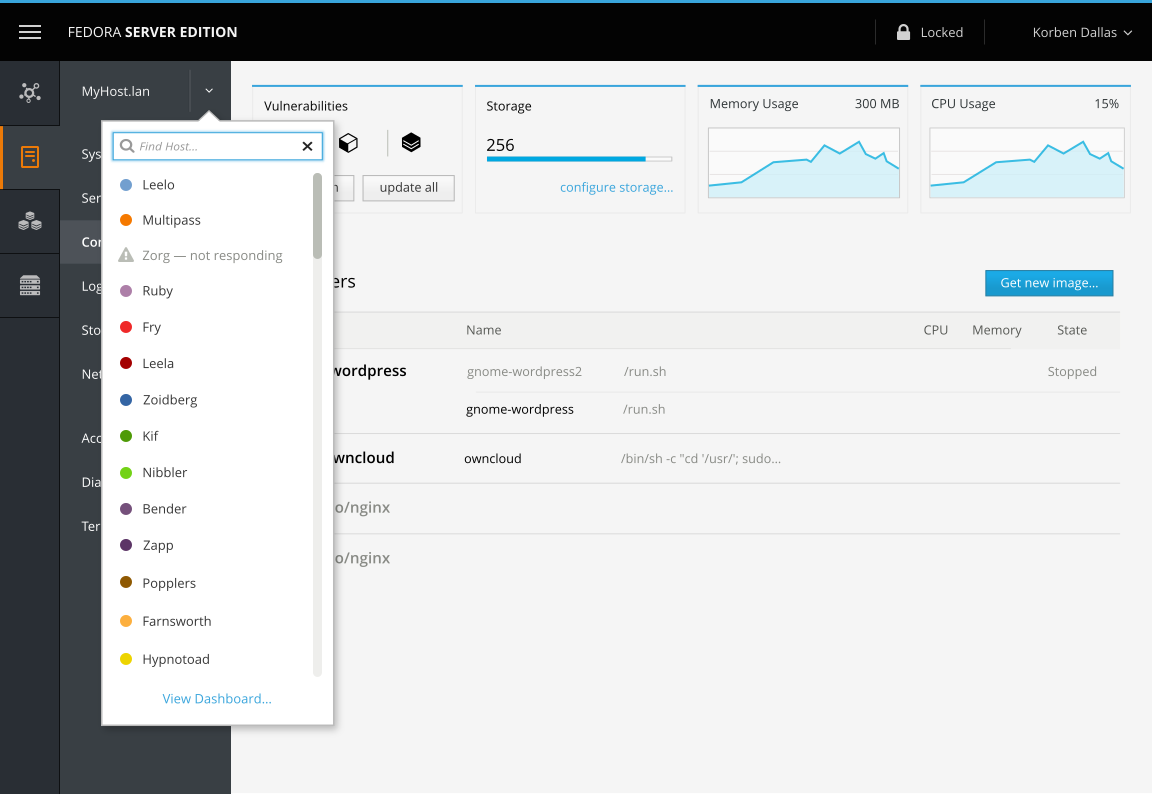Image resolution: width=1152 pixels, height=794 pixels.
Task: Click the 300 MB memory value
Action: tap(876, 104)
